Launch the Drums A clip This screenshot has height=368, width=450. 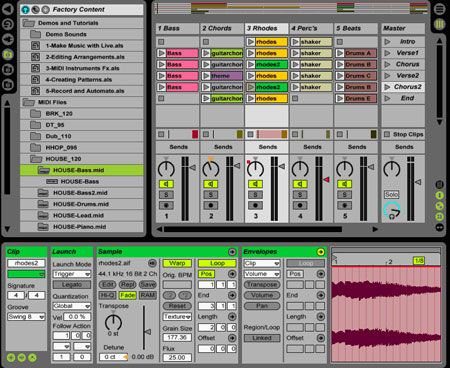coord(340,53)
